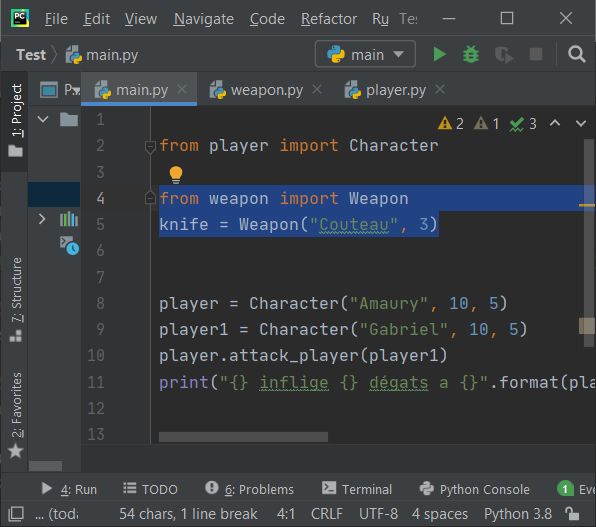The height and width of the screenshot is (527, 596).
Task: Click the PyCharm logo icon
Action: [20, 18]
